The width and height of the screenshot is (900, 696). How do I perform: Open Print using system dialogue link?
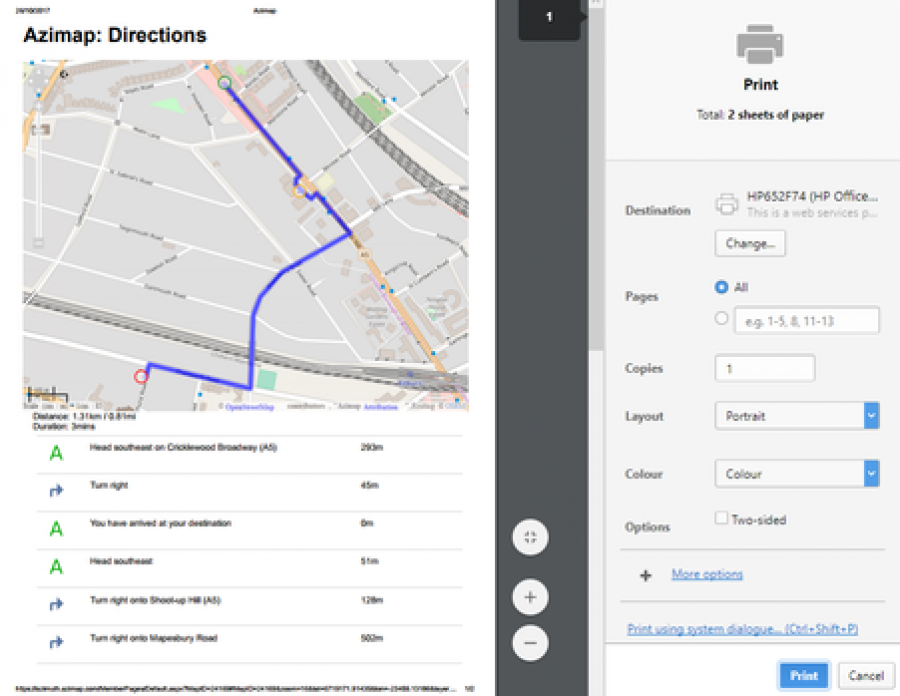(x=743, y=629)
